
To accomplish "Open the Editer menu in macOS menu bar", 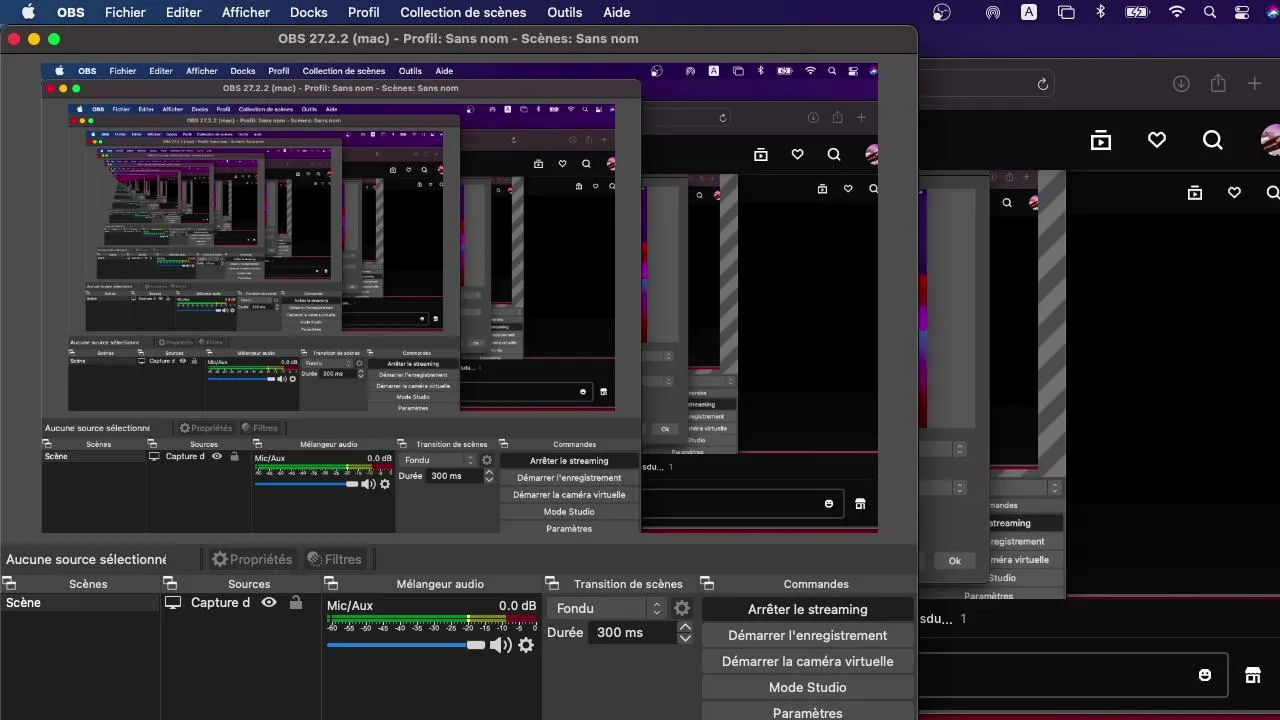I will pos(183,12).
